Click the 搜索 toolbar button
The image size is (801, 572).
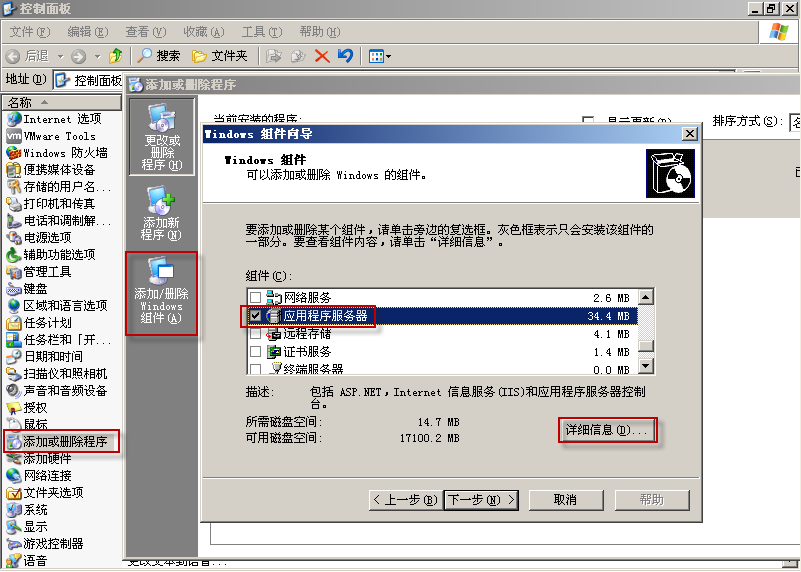(158, 56)
